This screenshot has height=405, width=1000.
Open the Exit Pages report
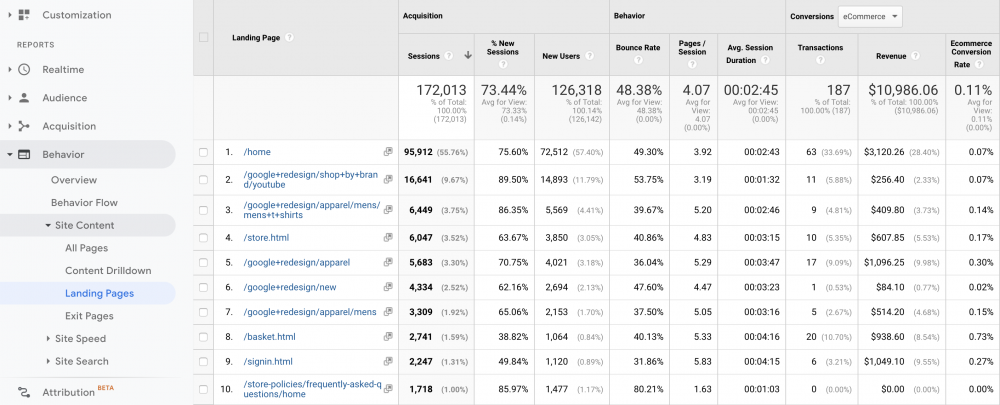tap(89, 316)
